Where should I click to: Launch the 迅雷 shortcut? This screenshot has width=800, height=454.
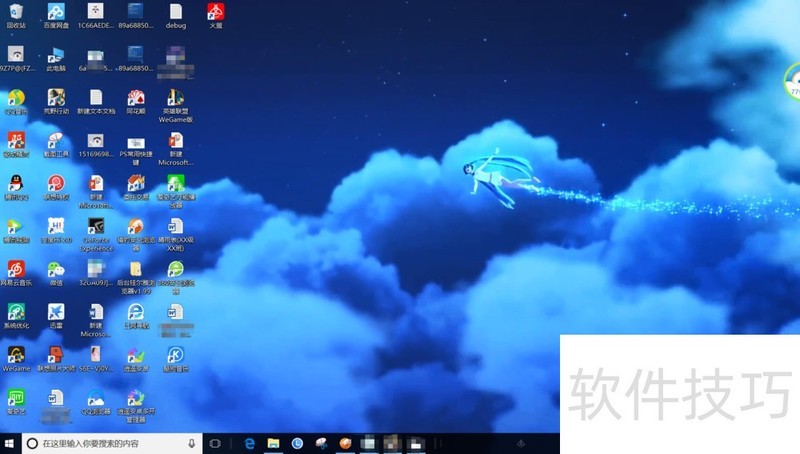click(x=56, y=316)
